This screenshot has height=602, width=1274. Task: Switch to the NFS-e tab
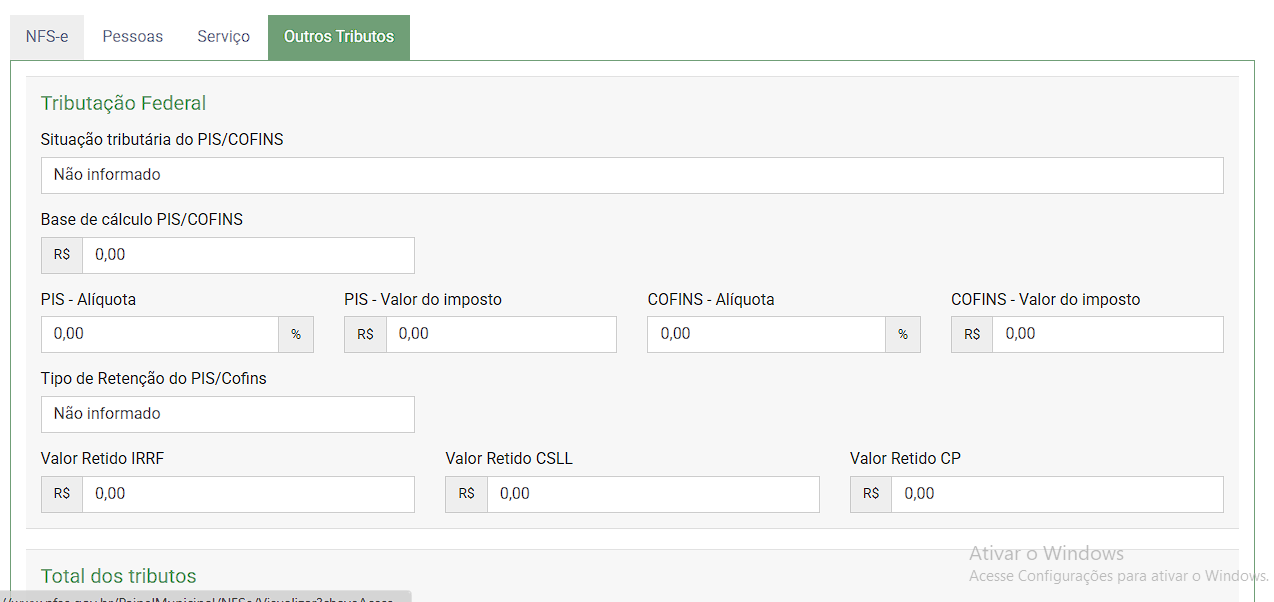(x=47, y=37)
